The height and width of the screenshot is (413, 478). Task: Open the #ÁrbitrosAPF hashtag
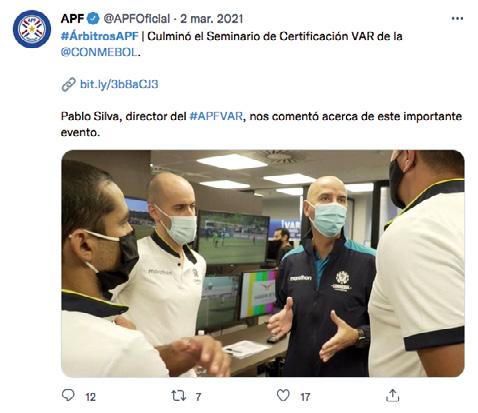(100, 36)
